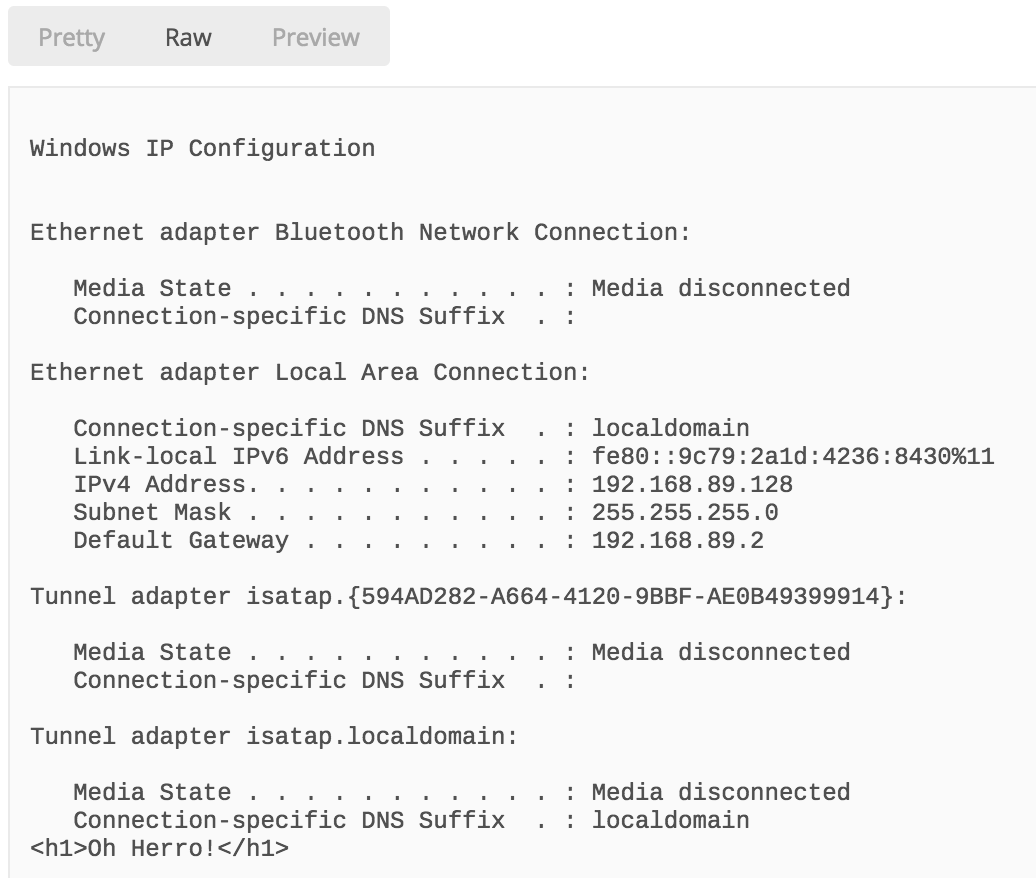Click the Windows IP Configuration heading

pos(203,148)
